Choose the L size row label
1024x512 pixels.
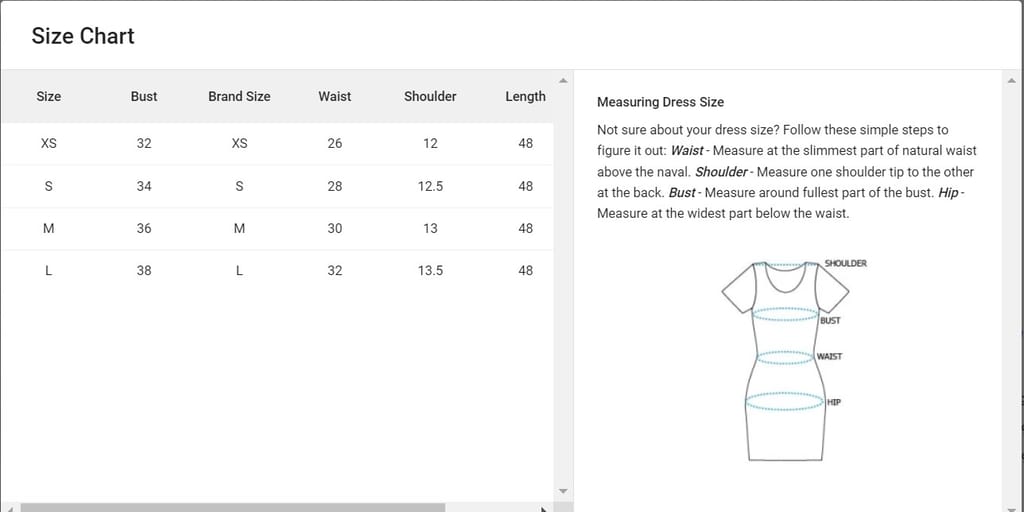[x=48, y=270]
